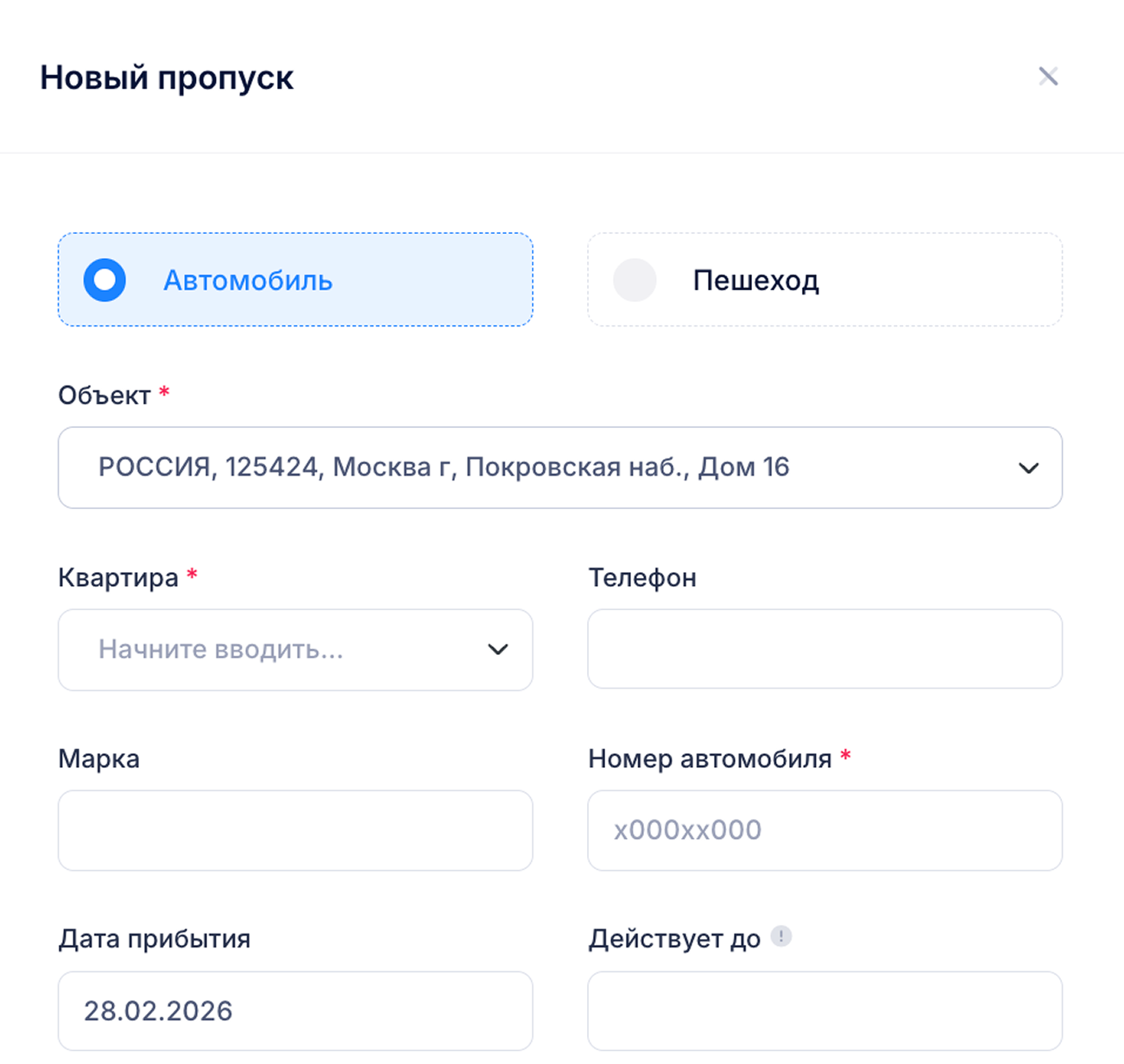The height and width of the screenshot is (1064, 1124).
Task: Focus the Марка text field
Action: click(x=295, y=830)
